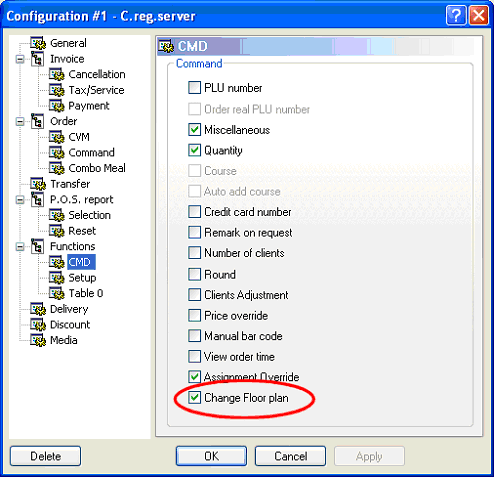This screenshot has height=477, width=494.
Task: Click the help question mark in title bar
Action: [x=456, y=16]
